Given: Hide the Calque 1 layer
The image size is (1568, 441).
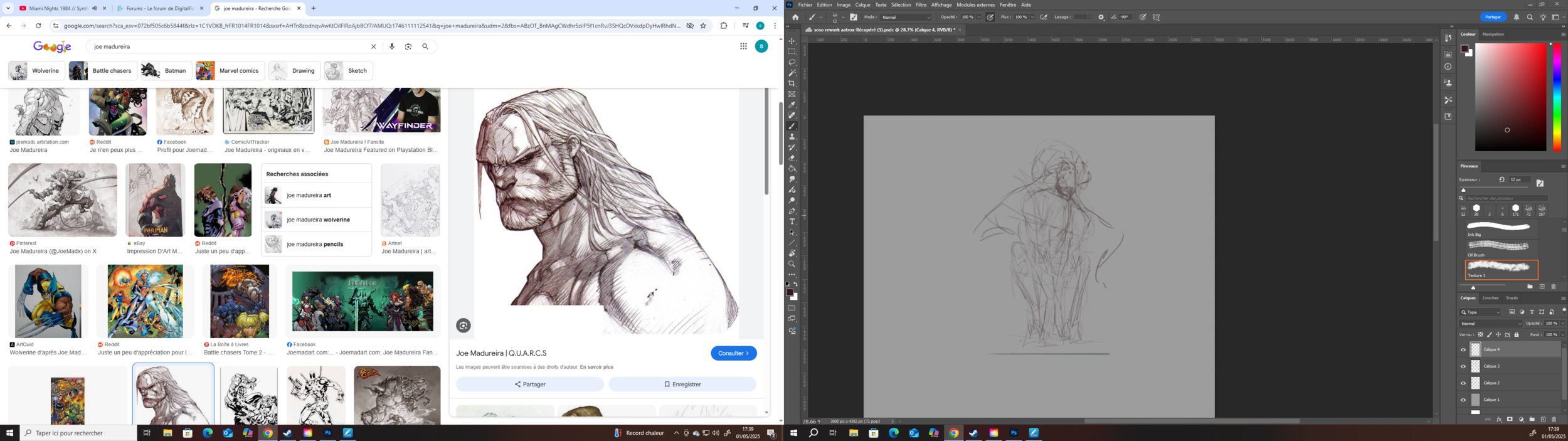Looking at the screenshot, I should (x=1463, y=400).
